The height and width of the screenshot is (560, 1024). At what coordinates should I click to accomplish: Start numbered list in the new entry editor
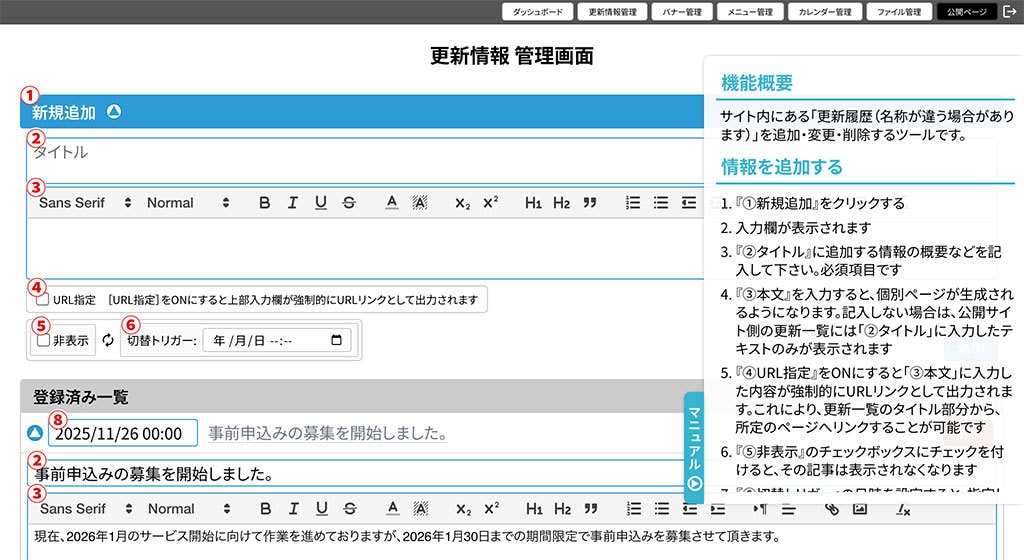pyautogui.click(x=633, y=203)
